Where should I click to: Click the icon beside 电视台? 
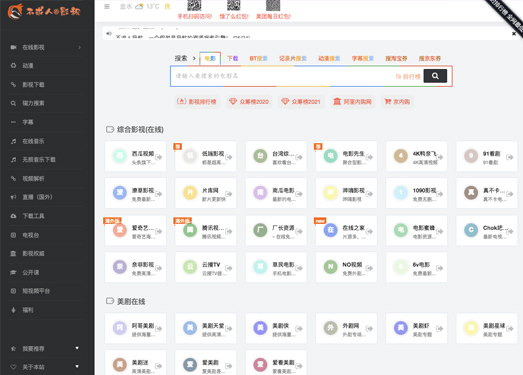tap(13, 235)
